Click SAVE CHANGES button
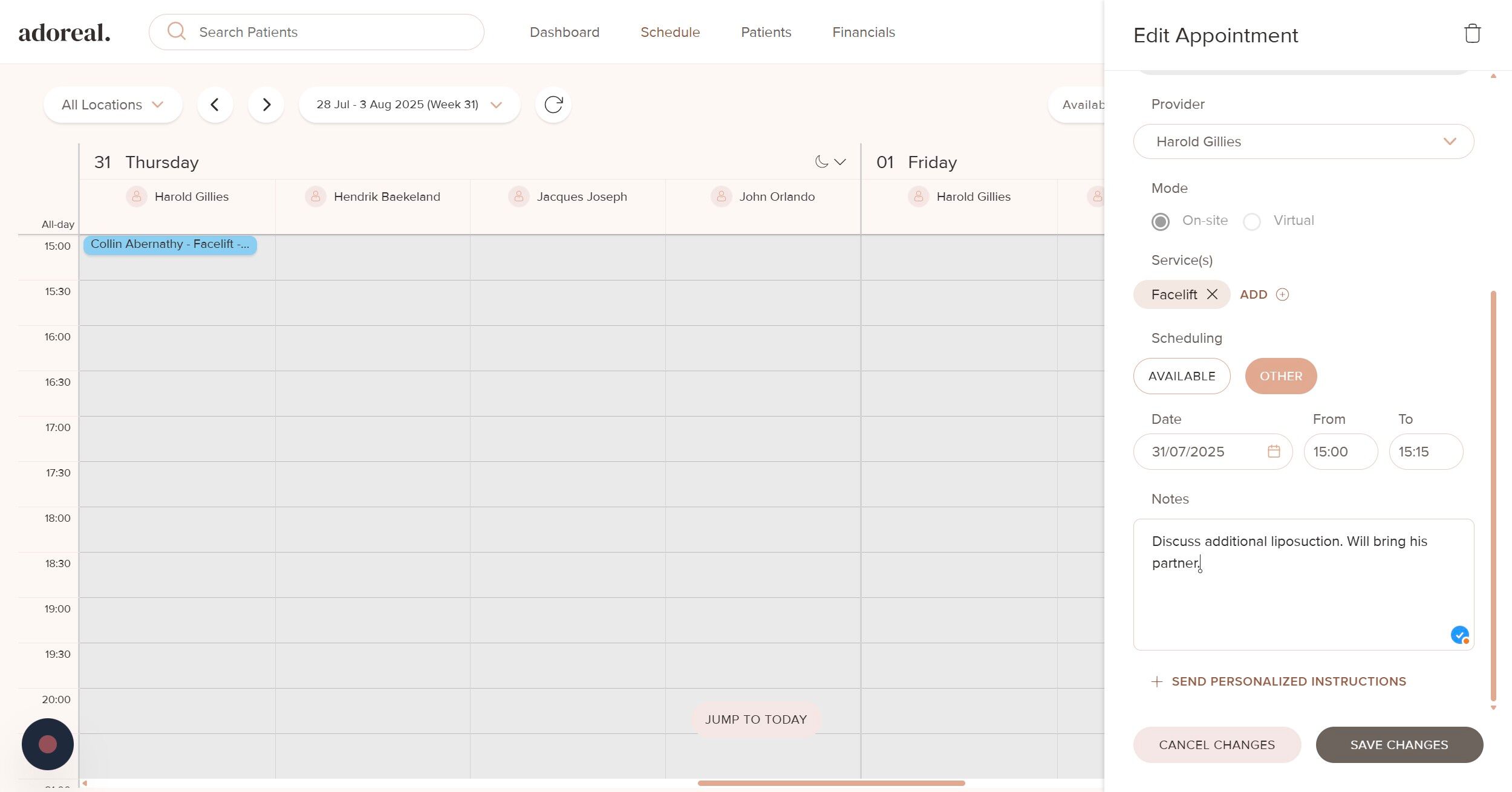This screenshot has width=1512, height=792. click(1399, 745)
